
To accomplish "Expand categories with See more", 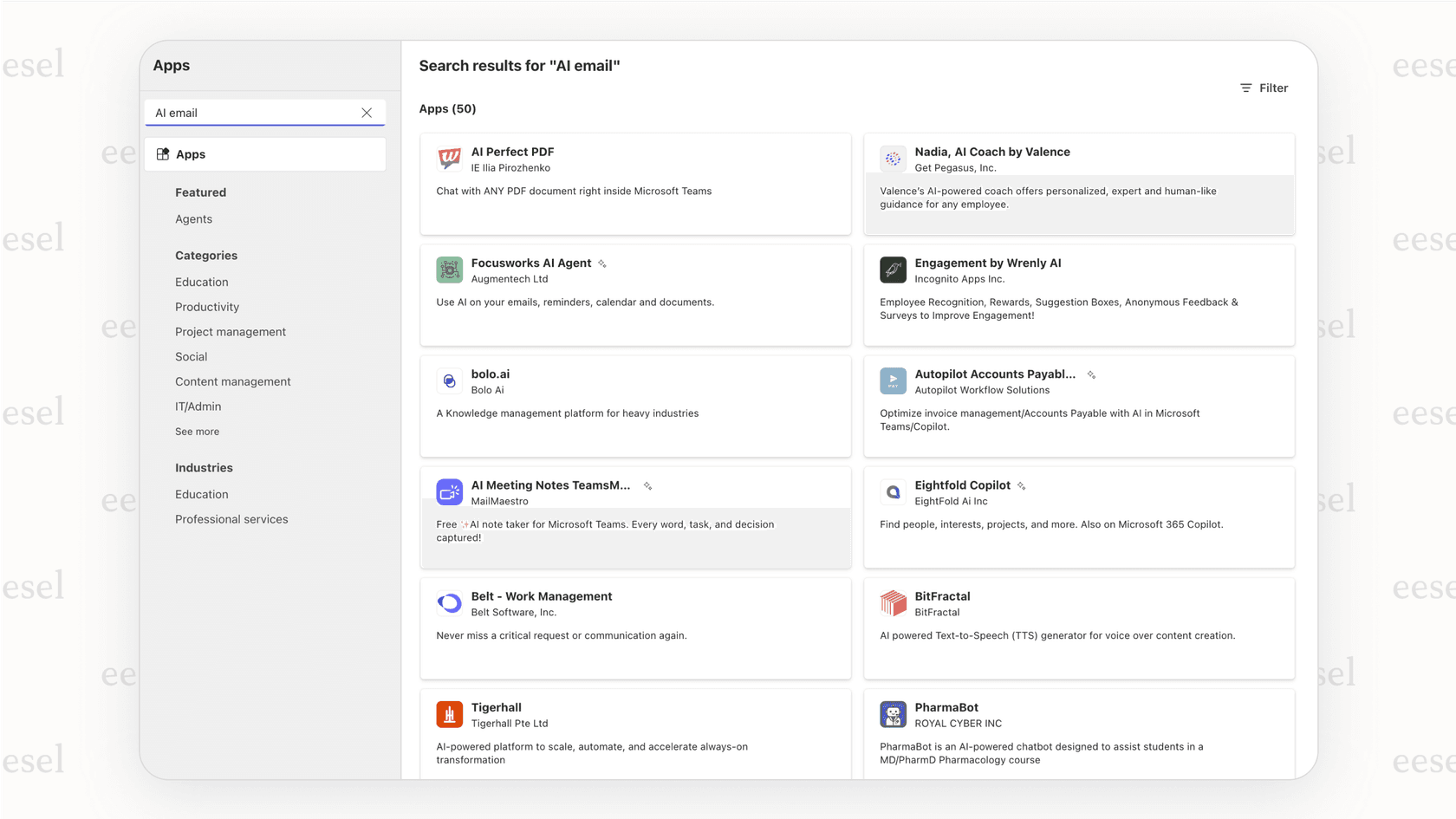I will coord(197,432).
